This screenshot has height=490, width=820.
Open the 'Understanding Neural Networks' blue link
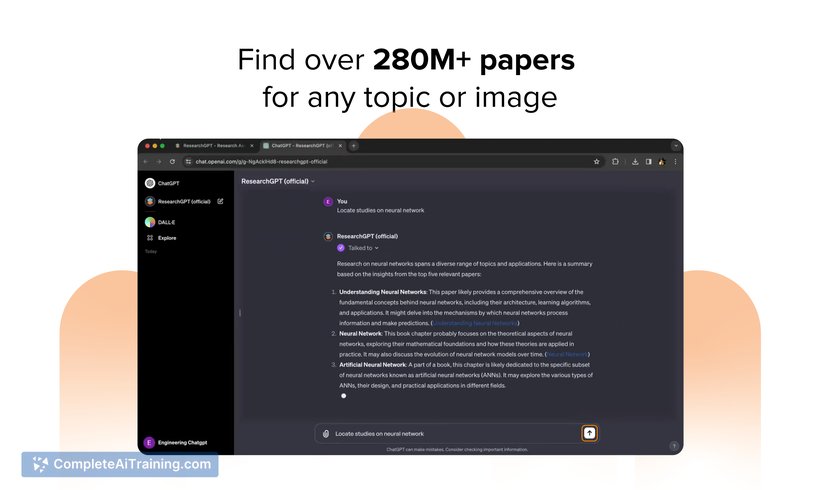click(475, 323)
